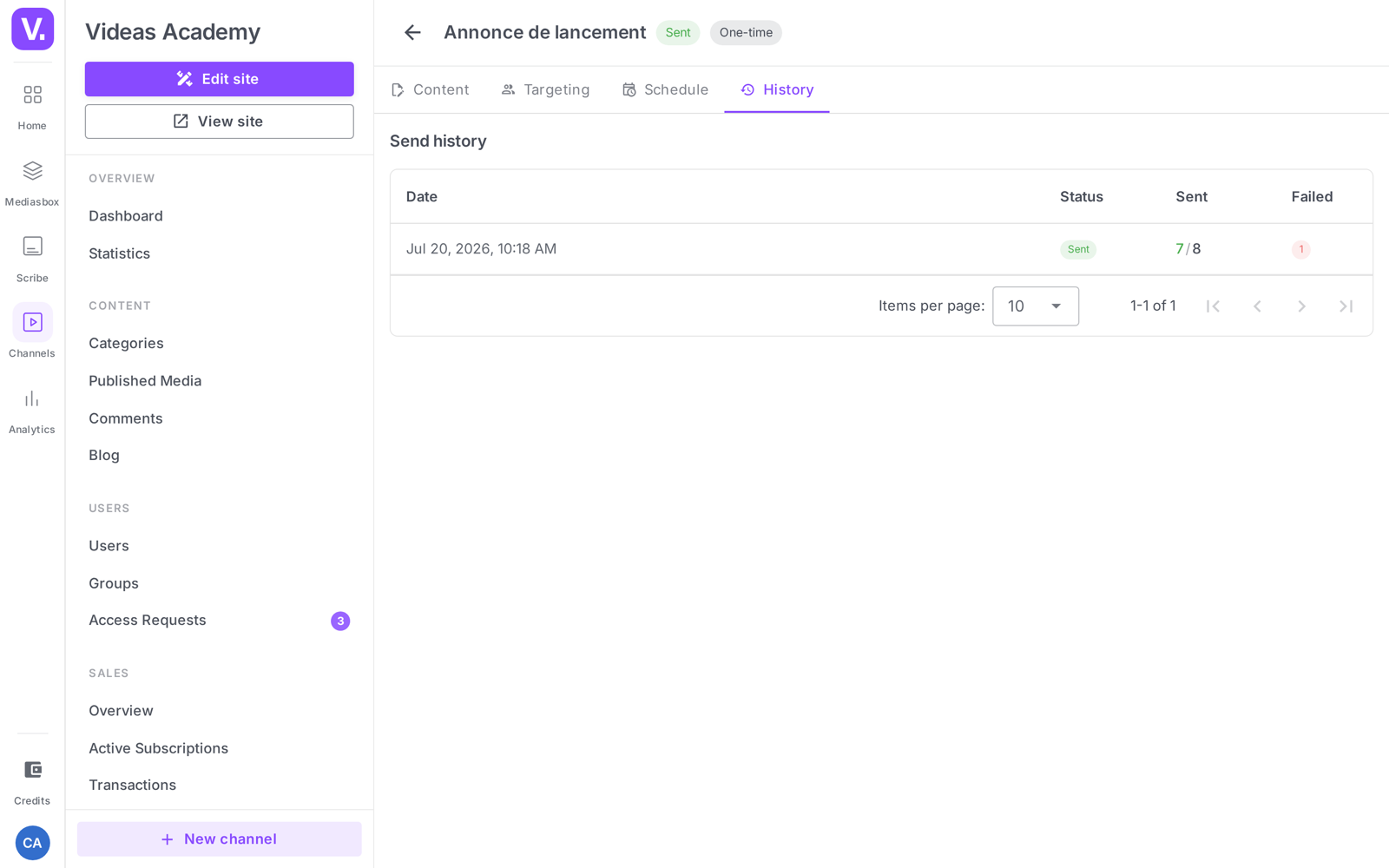This screenshot has height=868, width=1389.
Task: Click the New channel button
Action: pyautogui.click(x=220, y=839)
